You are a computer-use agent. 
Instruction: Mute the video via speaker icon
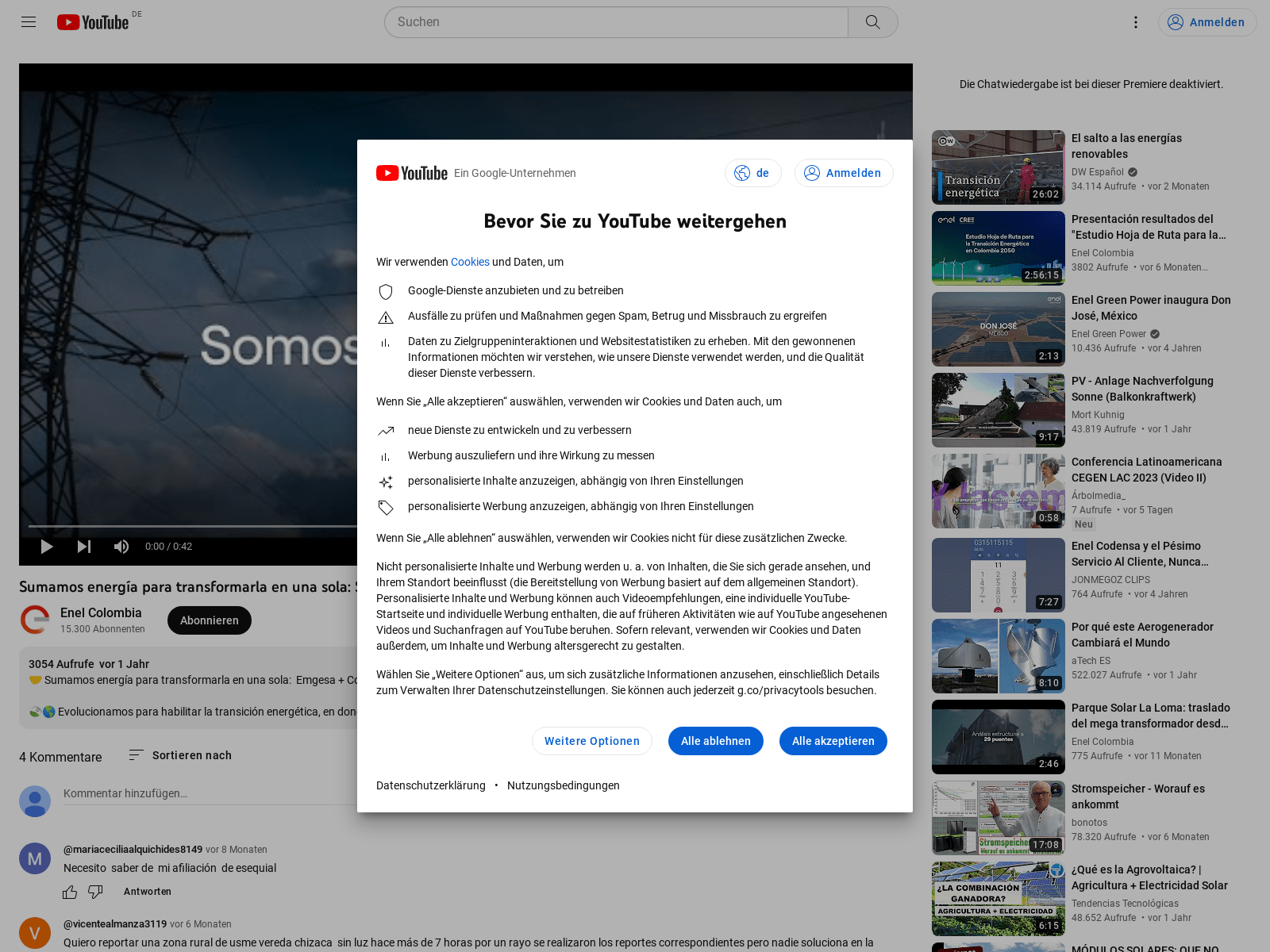pyautogui.click(x=121, y=547)
